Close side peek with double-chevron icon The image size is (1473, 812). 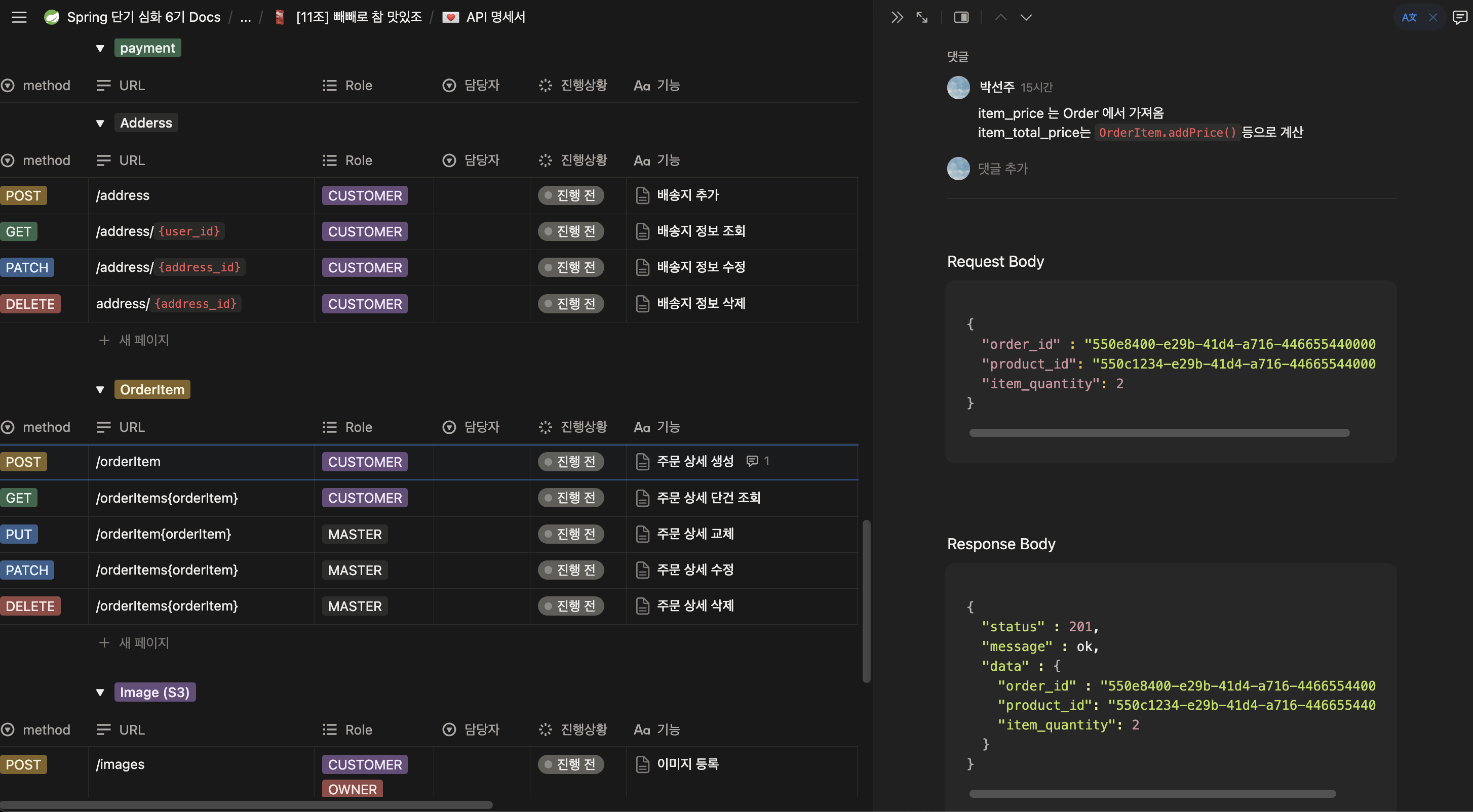coord(897,17)
